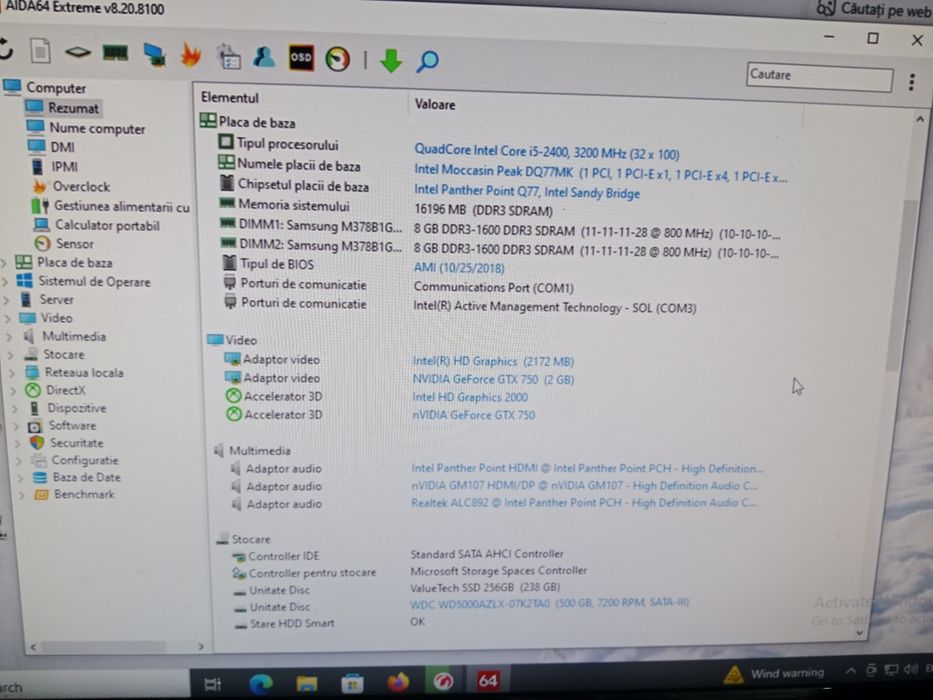This screenshot has width=933, height=700.
Task: Open the three-dot options menu
Action: 912,82
